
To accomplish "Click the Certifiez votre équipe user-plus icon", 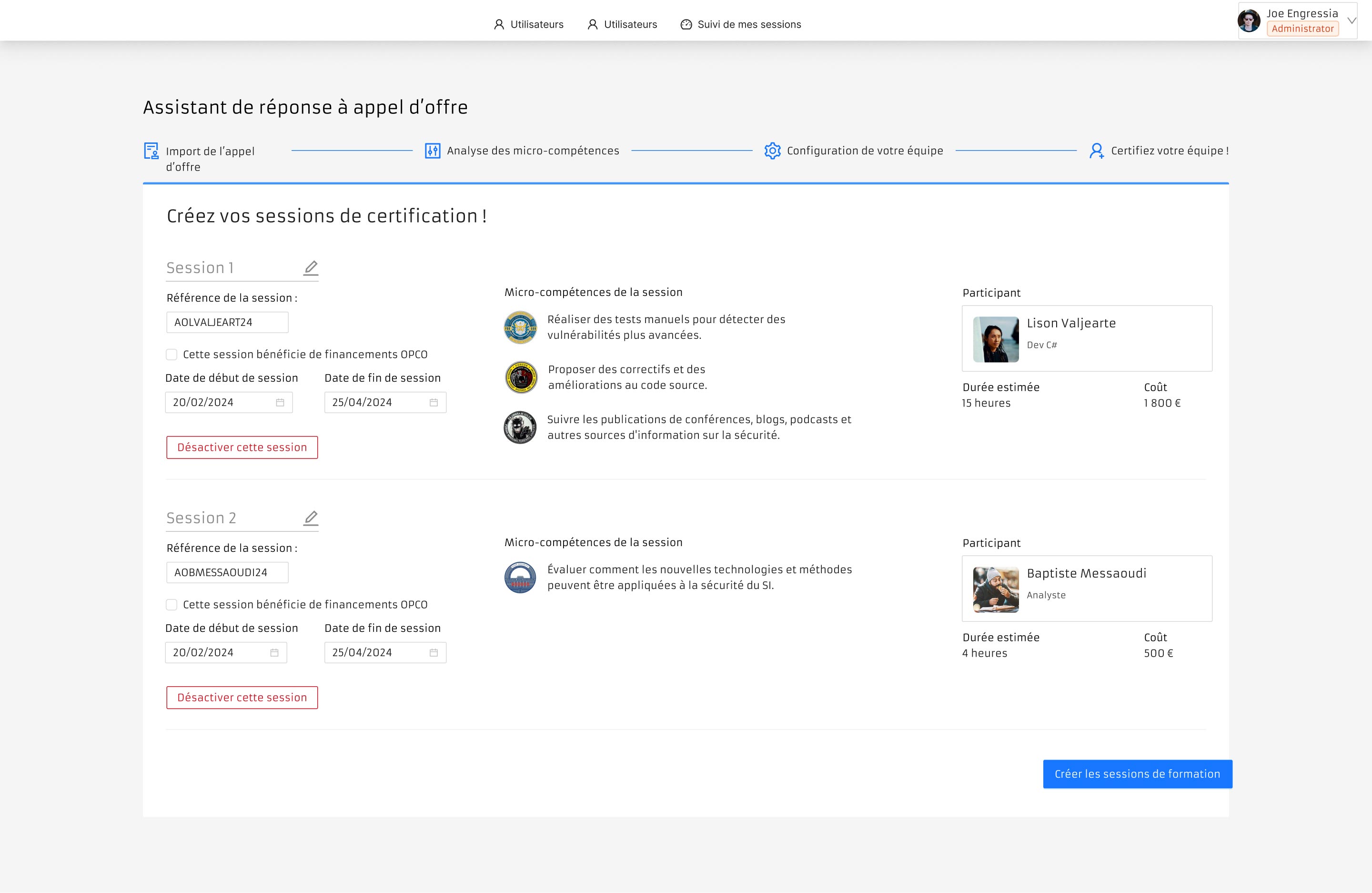I will pyautogui.click(x=1096, y=151).
